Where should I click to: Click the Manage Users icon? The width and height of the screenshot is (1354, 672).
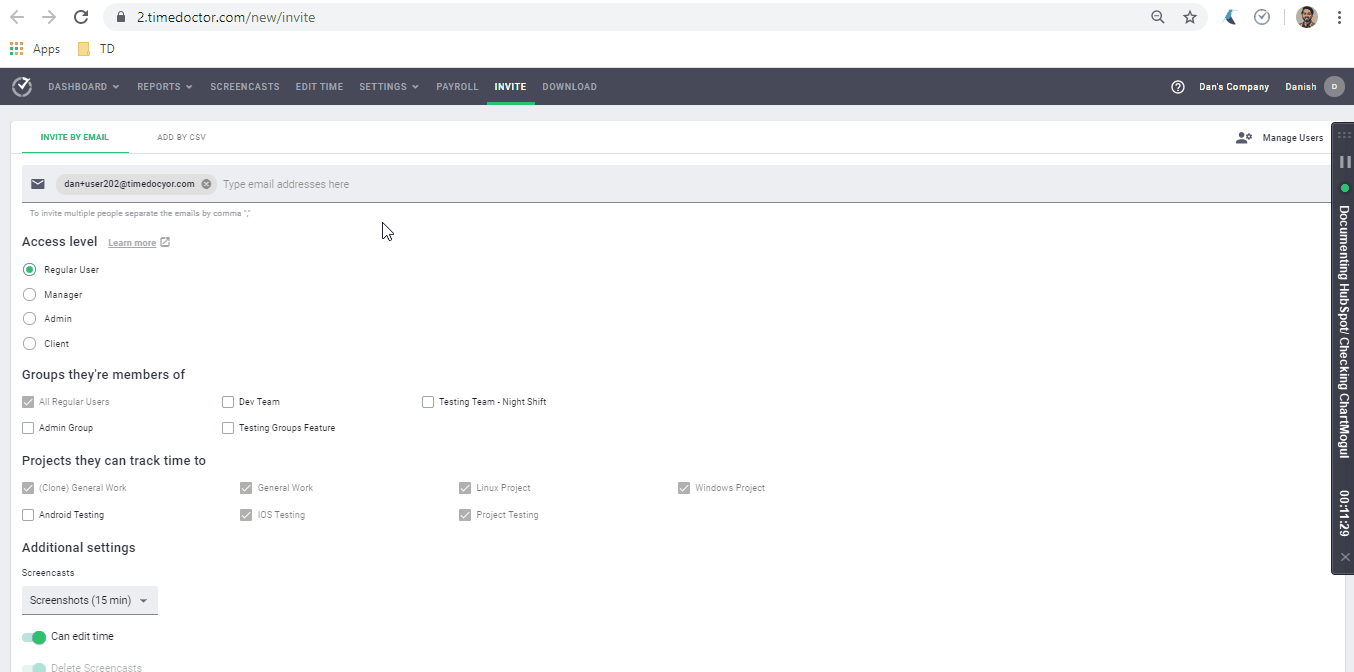pos(1244,138)
